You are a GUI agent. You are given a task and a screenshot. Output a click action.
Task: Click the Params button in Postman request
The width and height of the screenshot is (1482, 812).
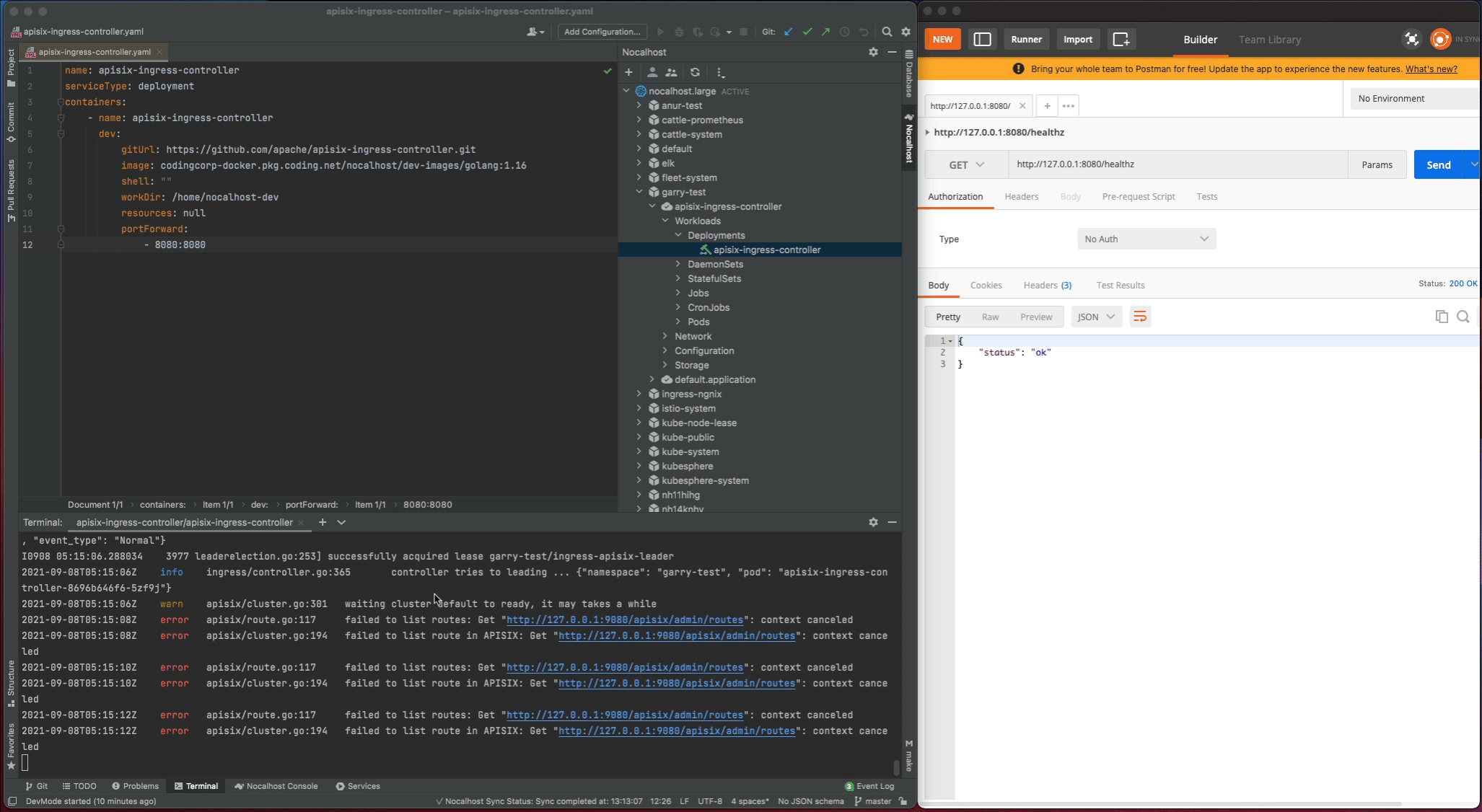click(1377, 164)
